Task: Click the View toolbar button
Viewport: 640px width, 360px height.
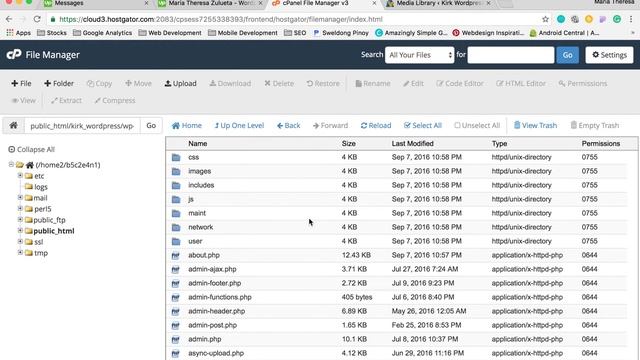Action: tap(24, 100)
